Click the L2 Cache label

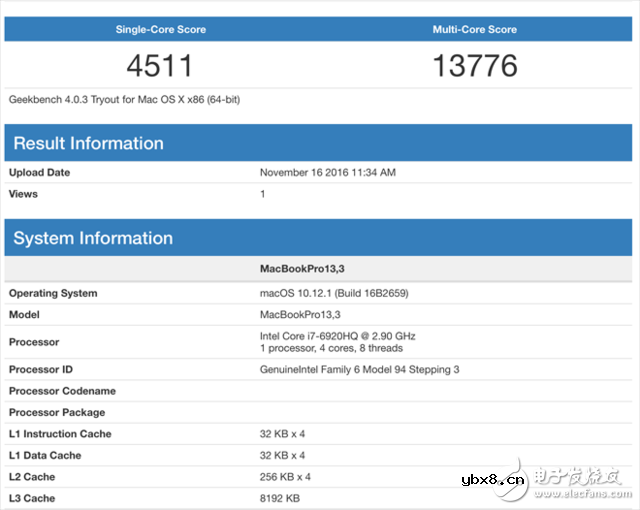[32, 477]
